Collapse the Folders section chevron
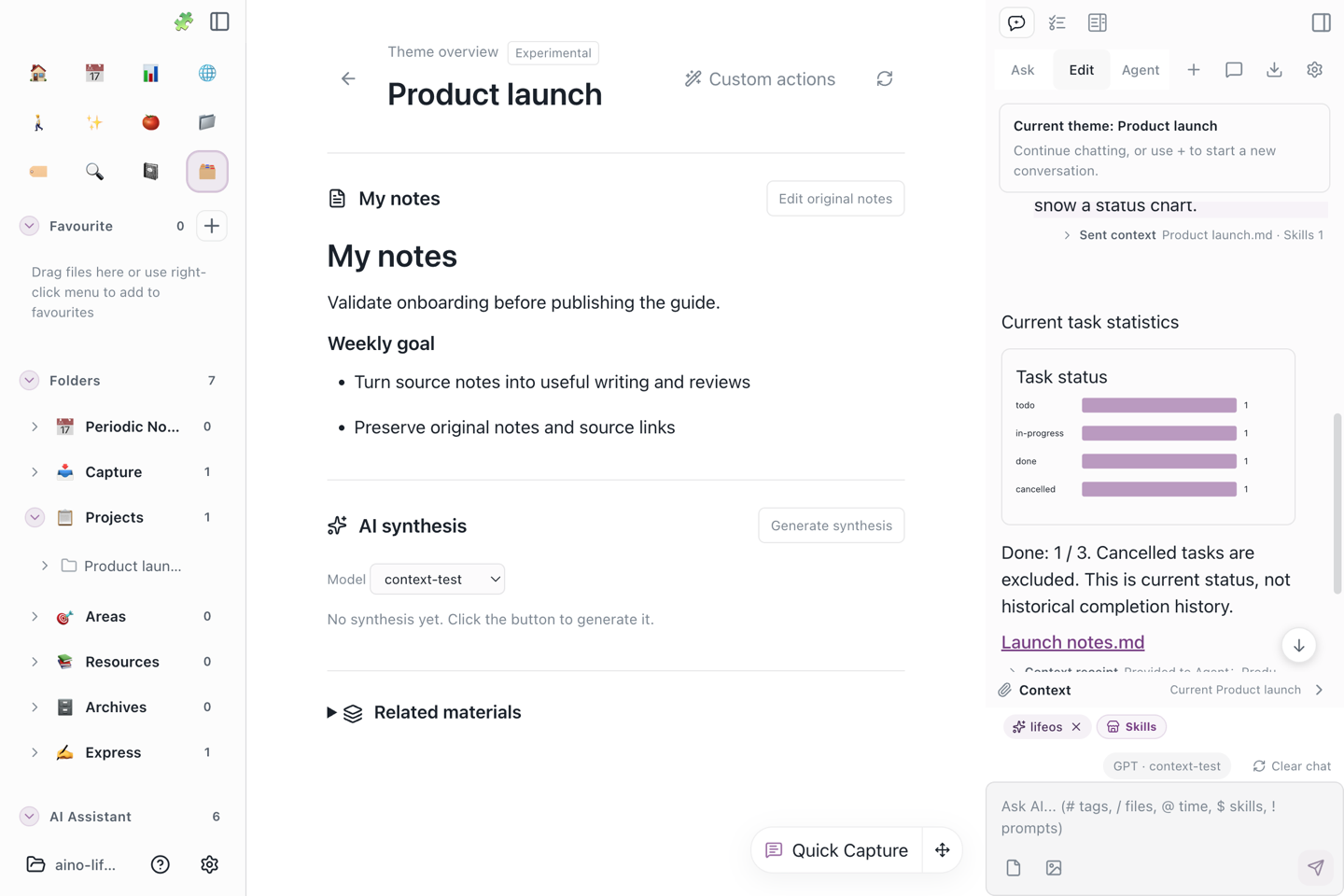The image size is (1344, 896). point(29,381)
